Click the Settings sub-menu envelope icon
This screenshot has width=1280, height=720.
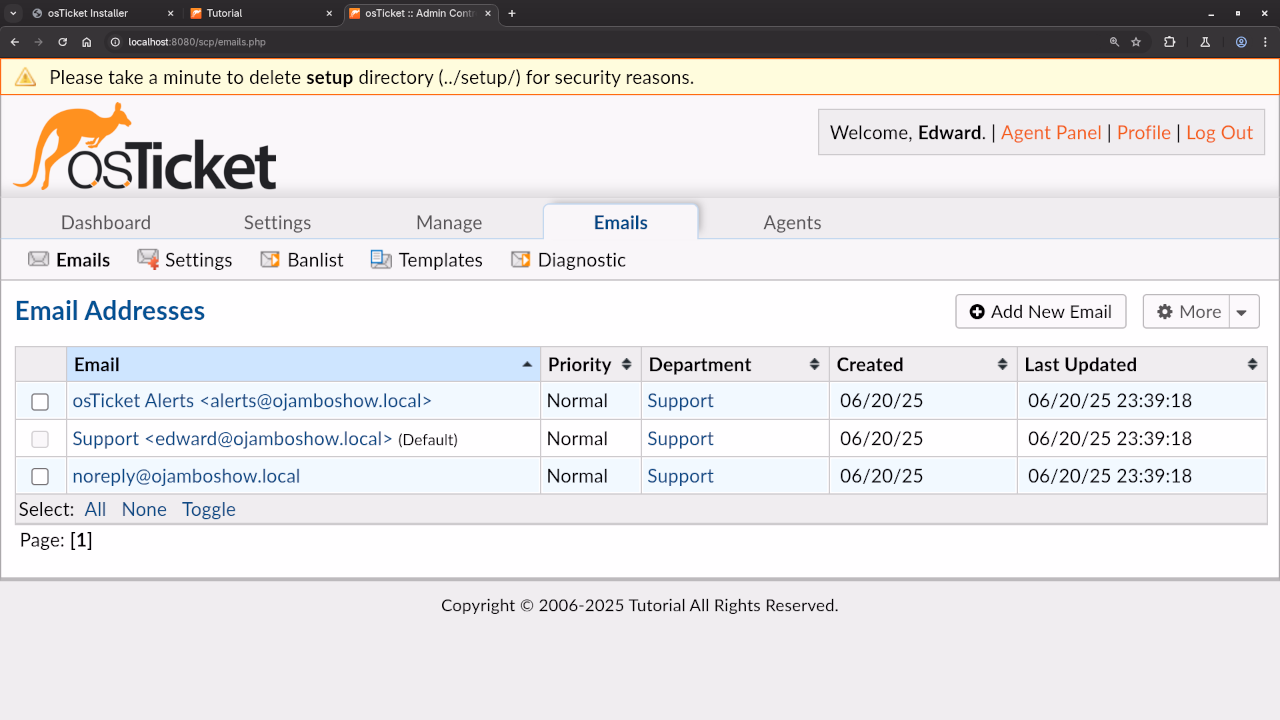pyautogui.click(x=148, y=260)
